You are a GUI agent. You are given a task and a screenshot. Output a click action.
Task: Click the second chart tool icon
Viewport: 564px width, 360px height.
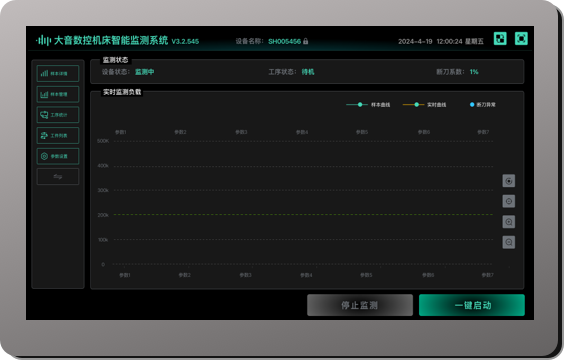(x=509, y=201)
